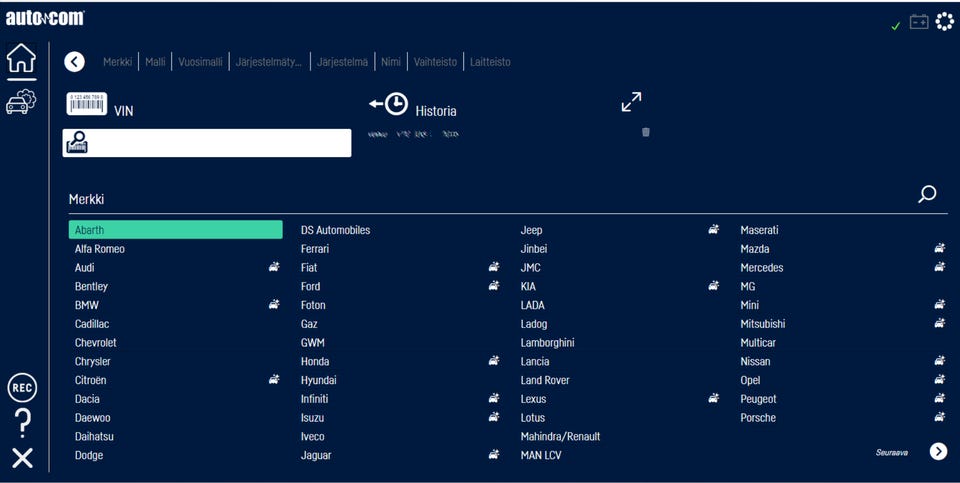960x483 pixels.
Task: Select Maserati brand
Action: pos(759,230)
